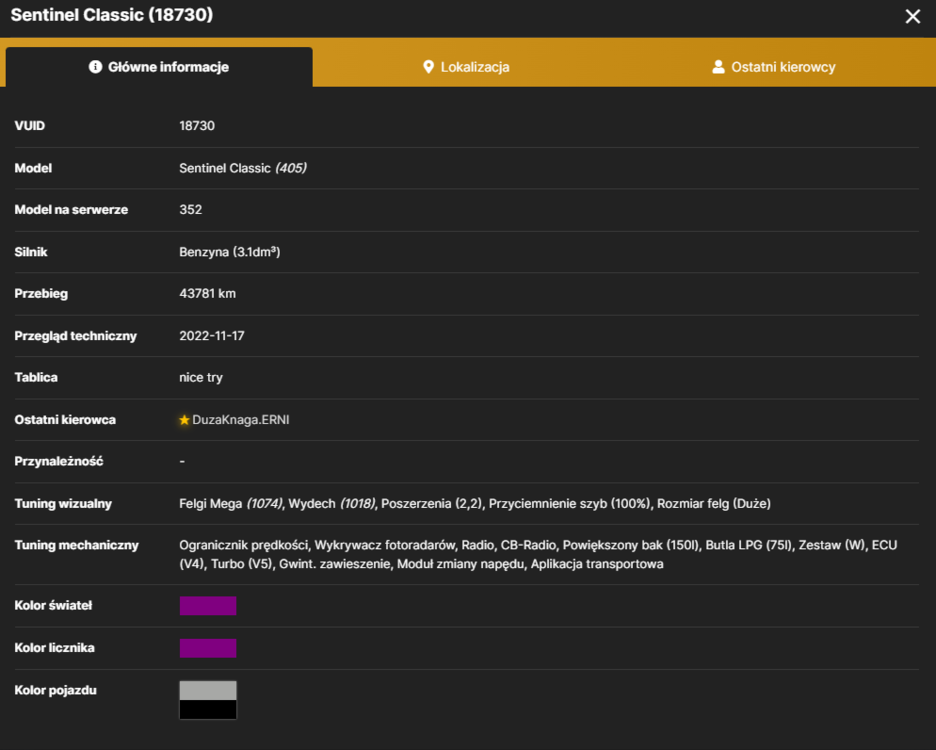Click the server model value 352
This screenshot has height=750, width=936.
(190, 210)
